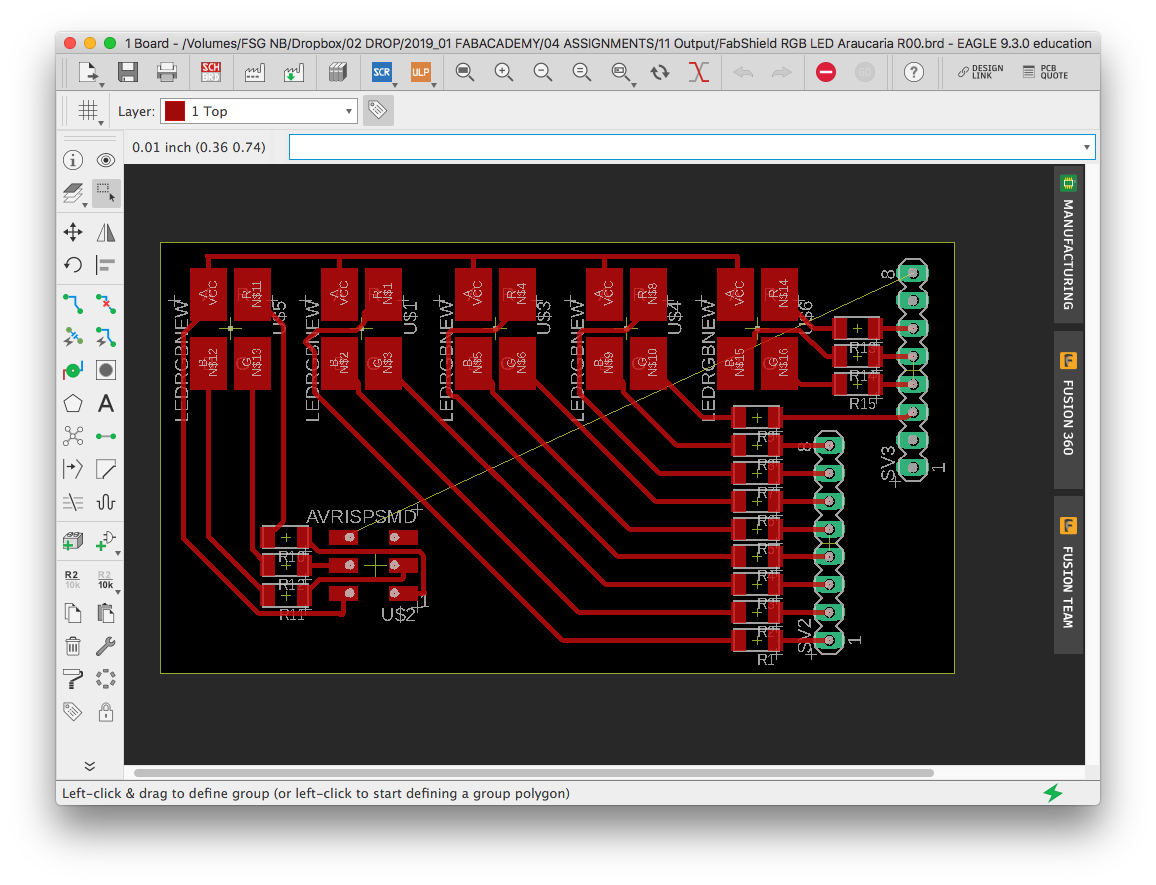Select the Lock tool
The height and width of the screenshot is (885, 1156).
tap(105, 712)
